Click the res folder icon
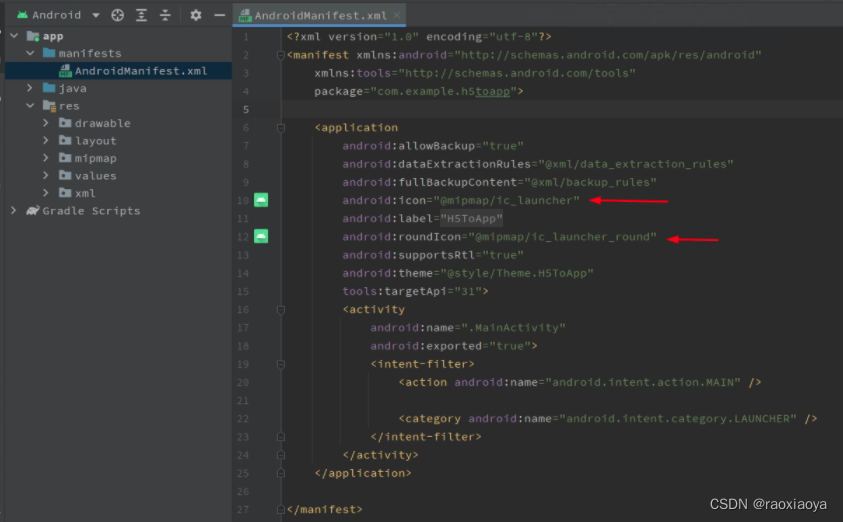The image size is (843, 522). pyautogui.click(x=49, y=106)
